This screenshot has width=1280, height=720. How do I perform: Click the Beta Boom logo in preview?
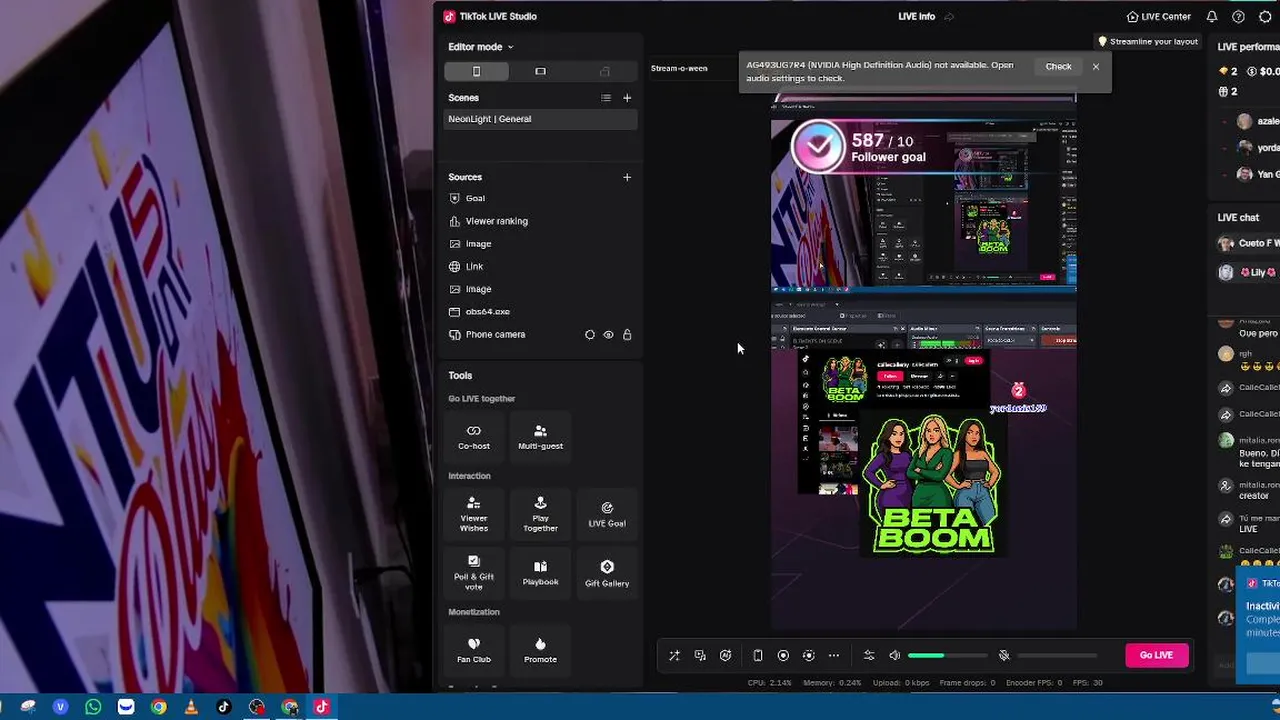(932, 485)
